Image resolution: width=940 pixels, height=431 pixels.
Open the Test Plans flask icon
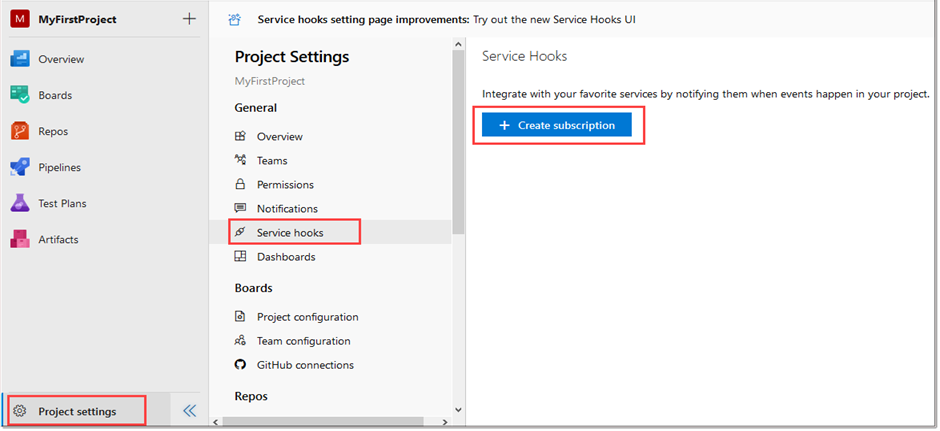pyautogui.click(x=20, y=203)
